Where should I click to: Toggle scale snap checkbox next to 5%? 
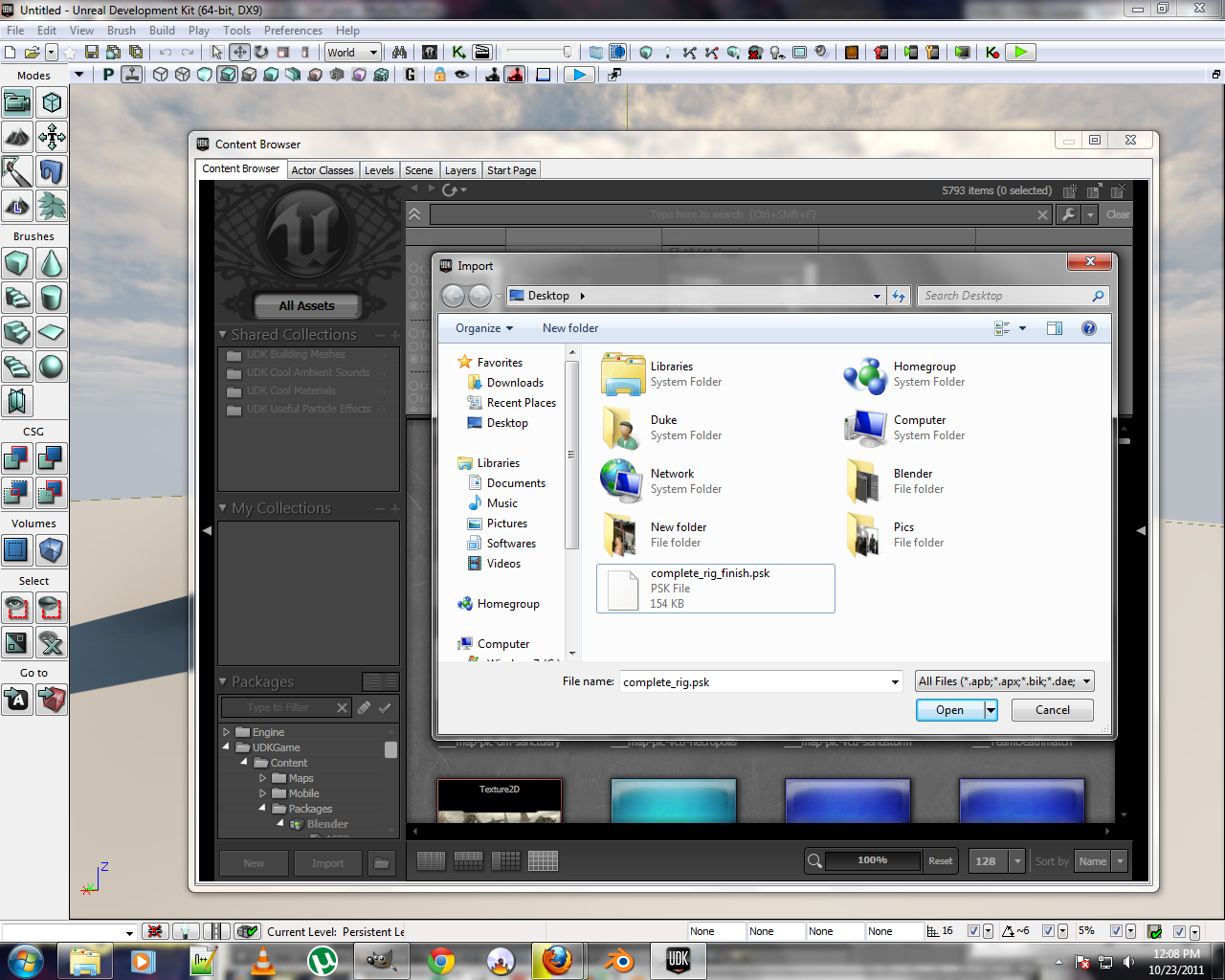click(1116, 931)
